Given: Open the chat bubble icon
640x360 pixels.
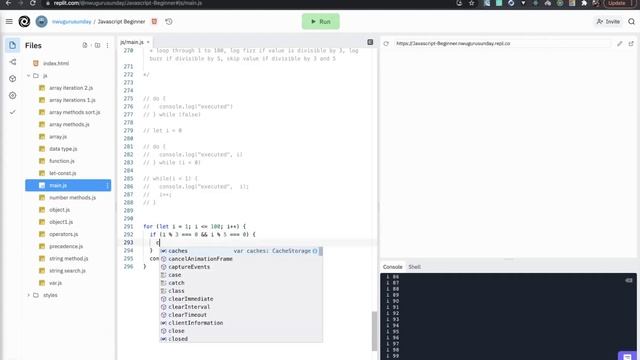Looking at the screenshot, I should 627,356.
